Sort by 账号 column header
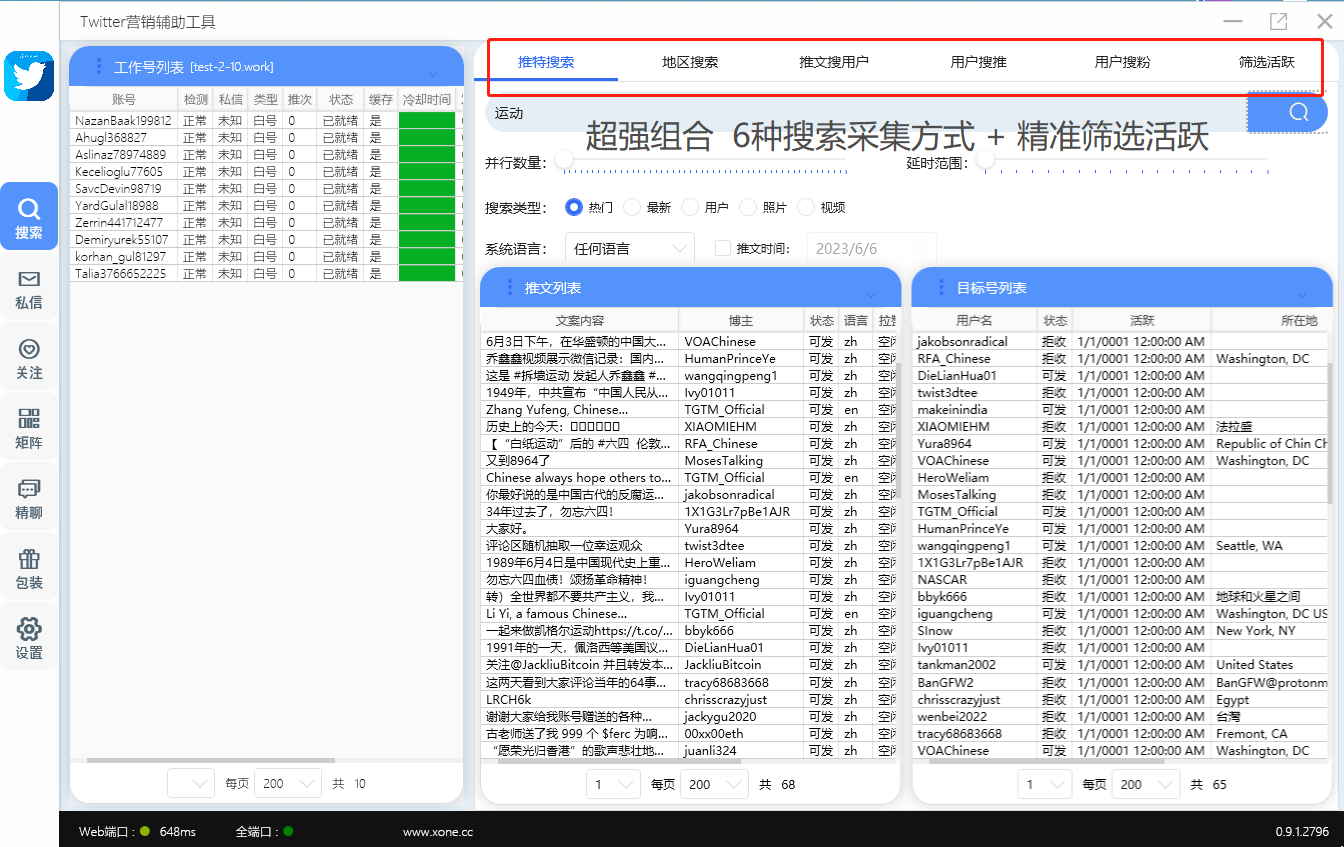Image resolution: width=1344 pixels, height=847 pixels. pos(124,100)
